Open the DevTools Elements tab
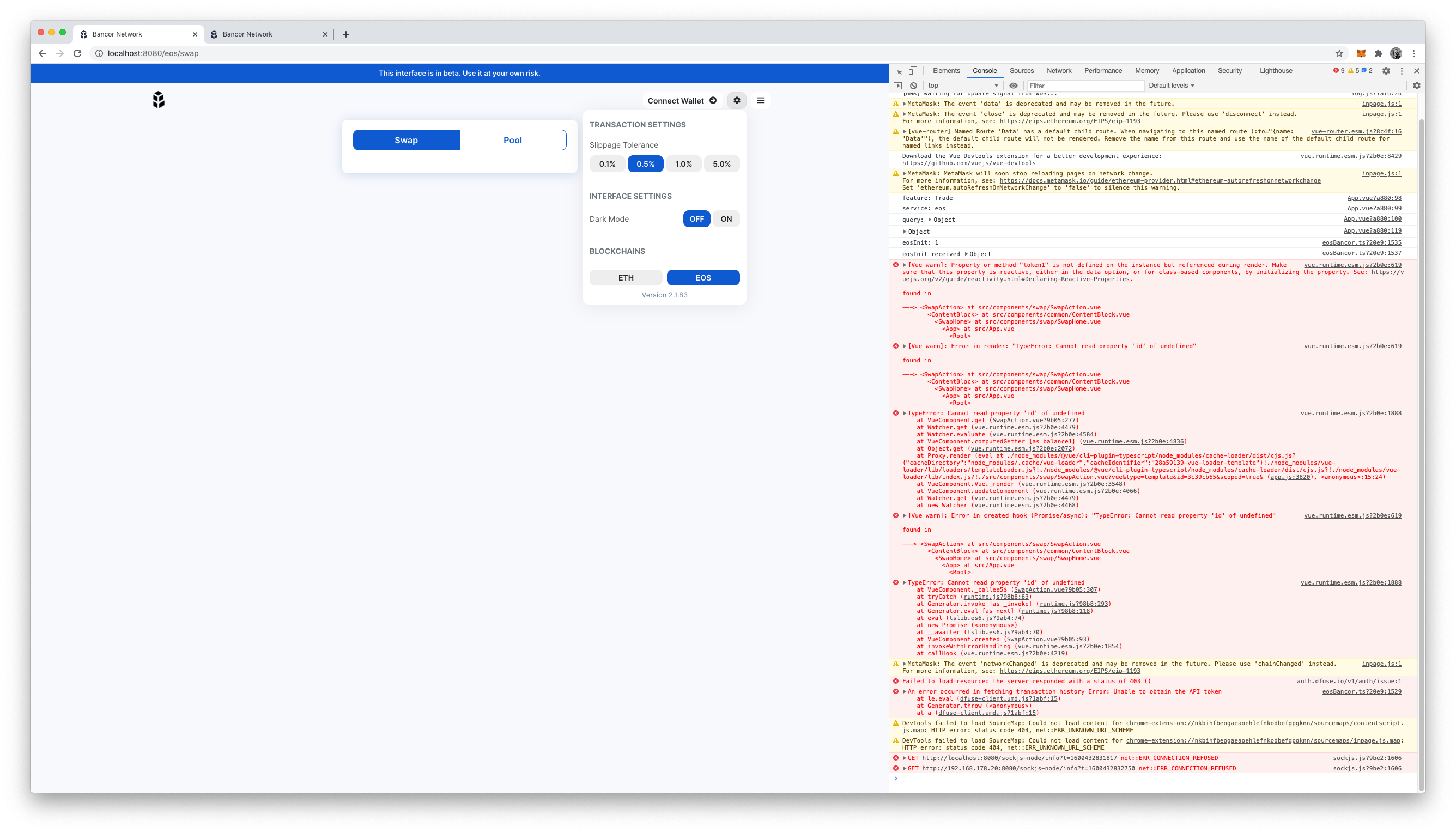The width and height of the screenshot is (1456, 833). (x=947, y=71)
